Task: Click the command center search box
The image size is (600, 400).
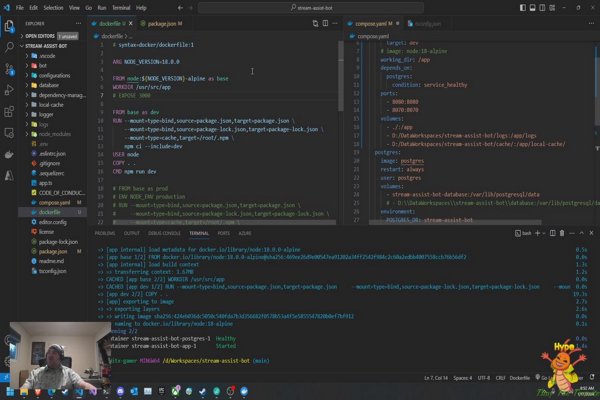Action: (x=311, y=8)
